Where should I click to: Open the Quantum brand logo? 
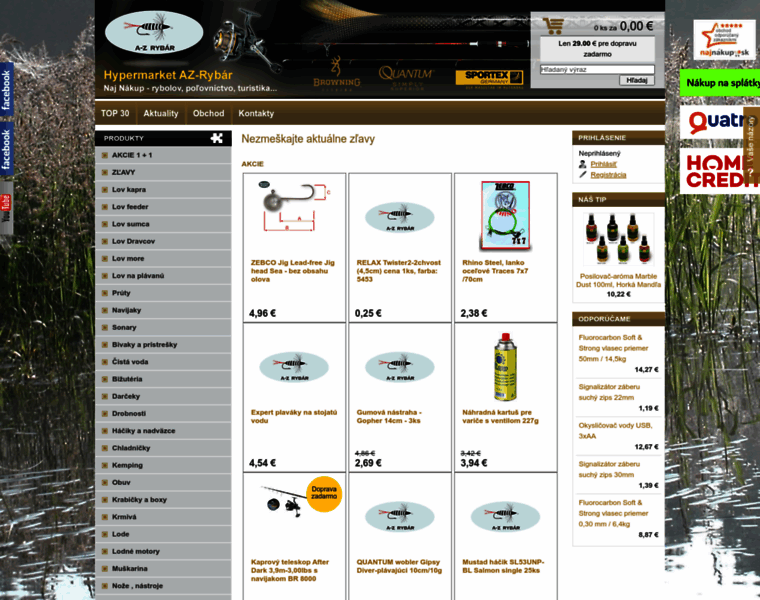pyautogui.click(x=406, y=78)
